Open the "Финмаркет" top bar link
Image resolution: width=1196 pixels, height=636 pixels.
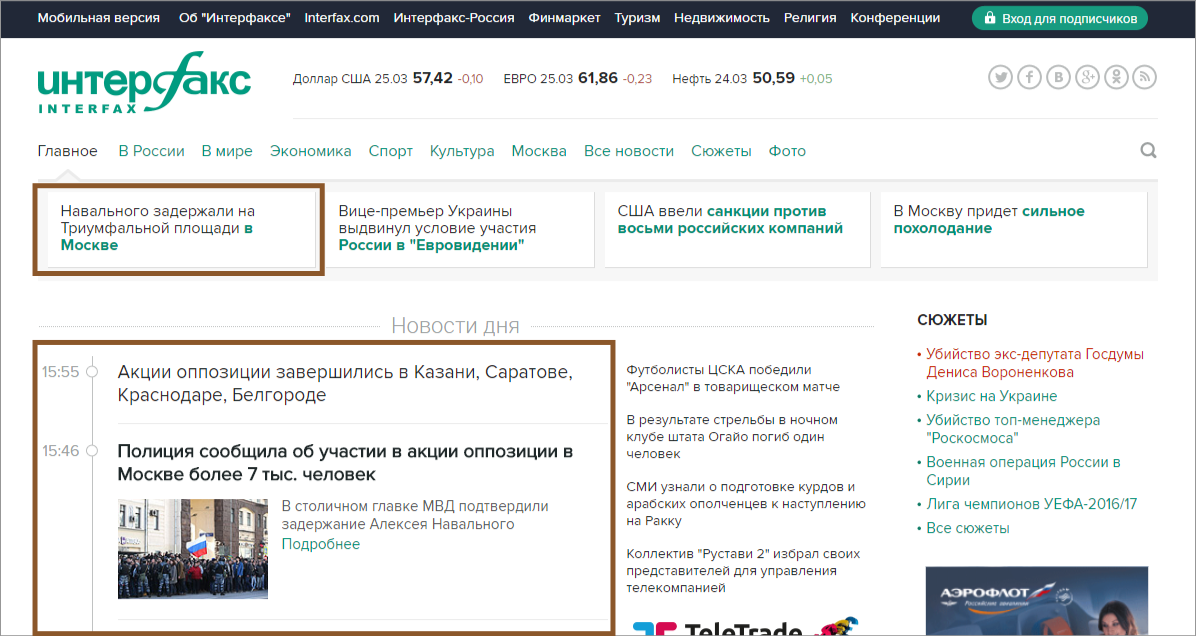(564, 18)
